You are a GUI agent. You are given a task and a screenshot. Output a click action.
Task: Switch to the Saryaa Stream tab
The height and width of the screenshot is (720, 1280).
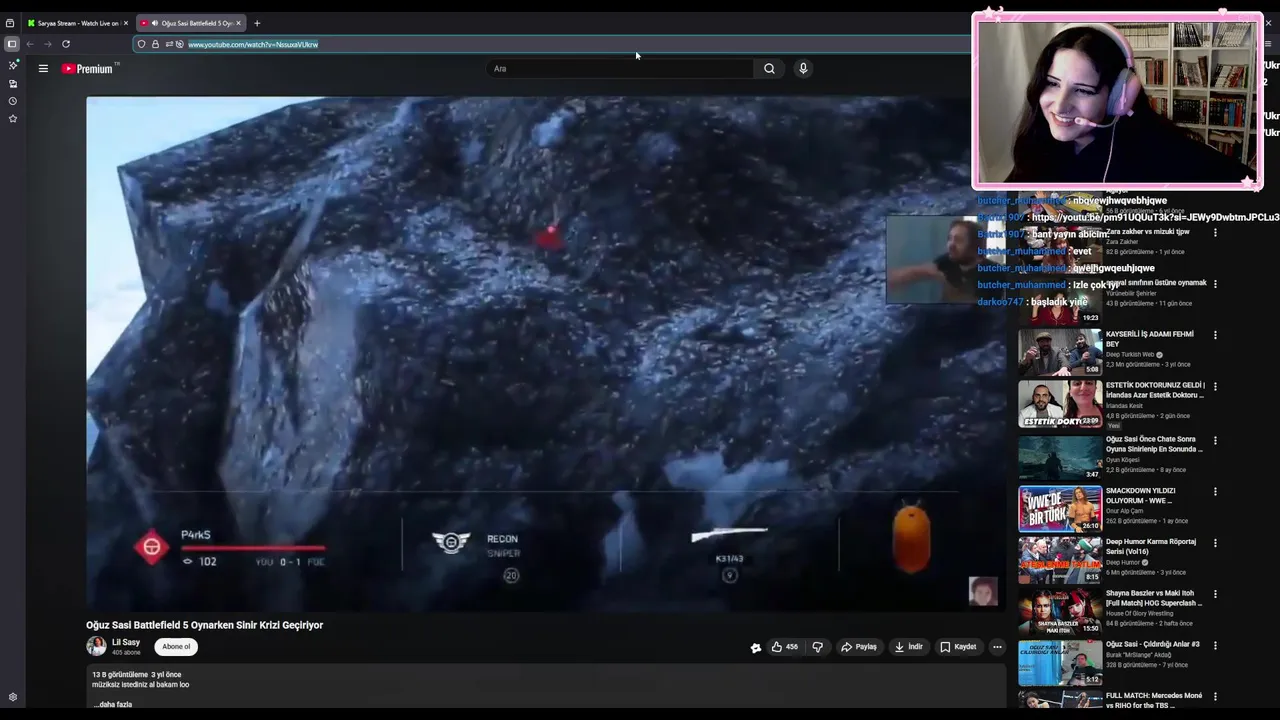coord(77,23)
